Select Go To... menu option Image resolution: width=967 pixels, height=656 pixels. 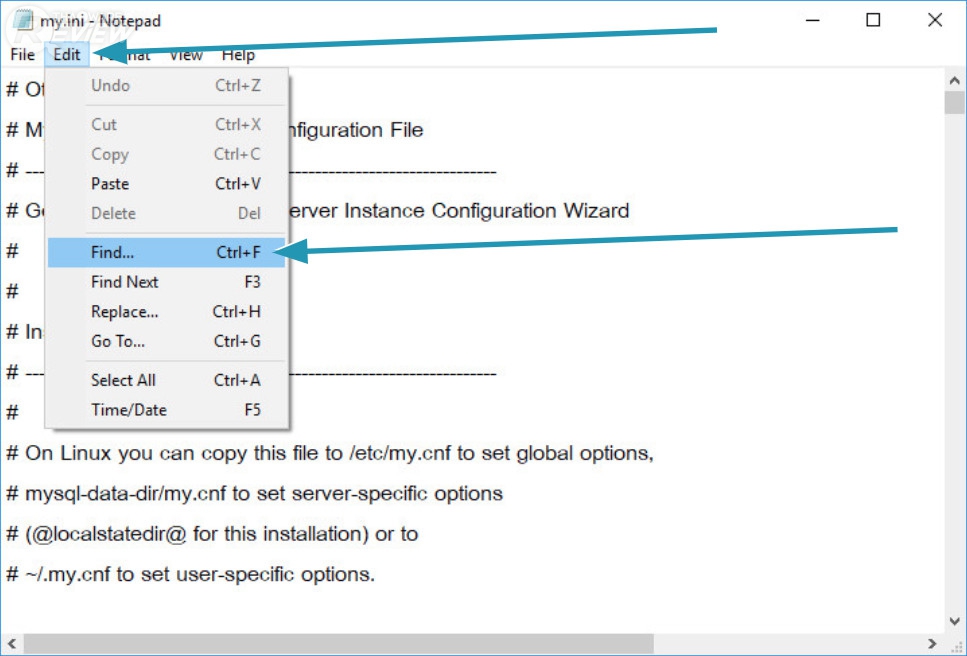coord(118,341)
